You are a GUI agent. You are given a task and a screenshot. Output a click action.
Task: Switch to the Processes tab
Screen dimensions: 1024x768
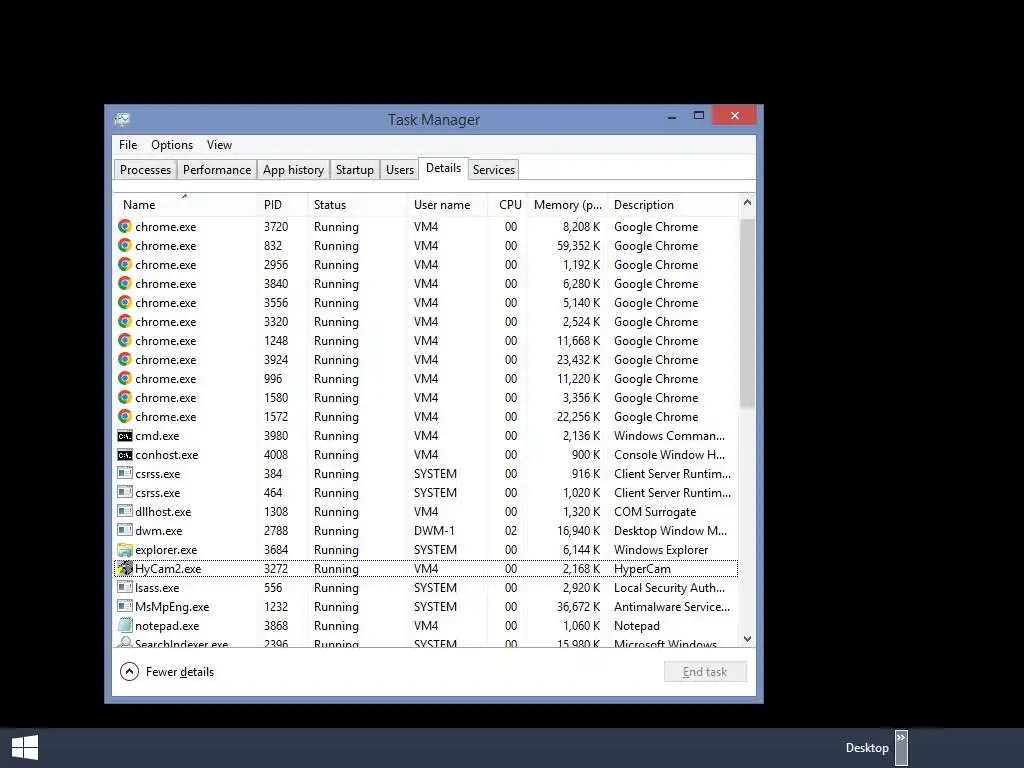point(145,170)
